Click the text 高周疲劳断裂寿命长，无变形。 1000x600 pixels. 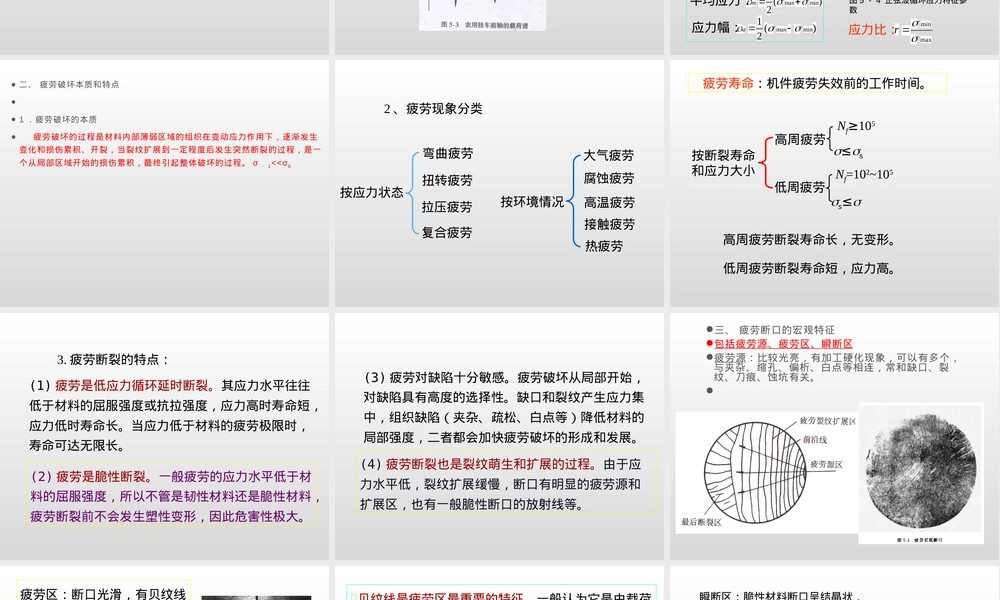point(809,240)
